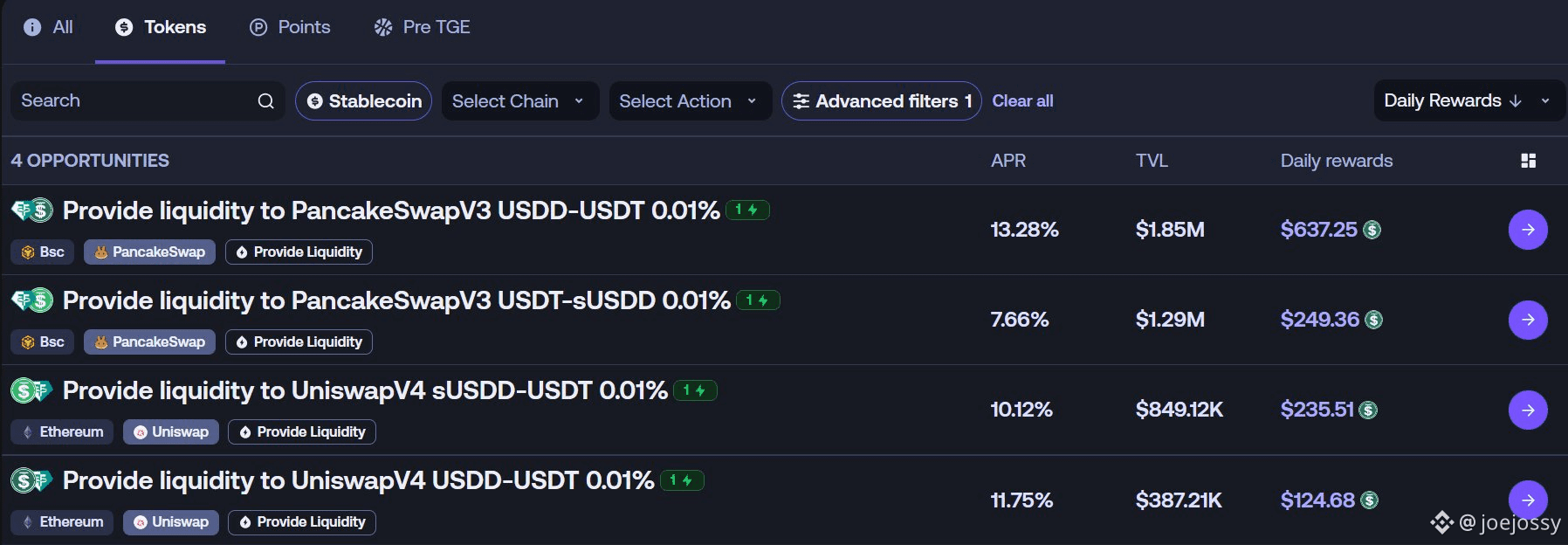Toggle the Uniswap protocol tag on sUSDD-USDT row

pos(171,432)
